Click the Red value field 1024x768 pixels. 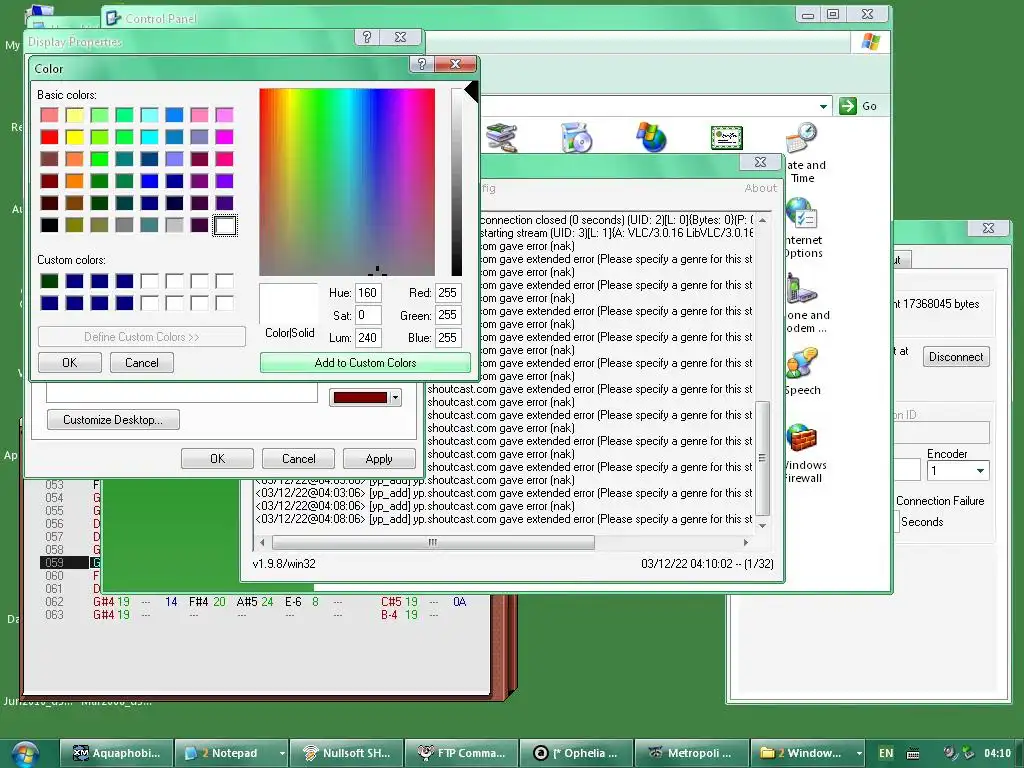click(x=448, y=293)
